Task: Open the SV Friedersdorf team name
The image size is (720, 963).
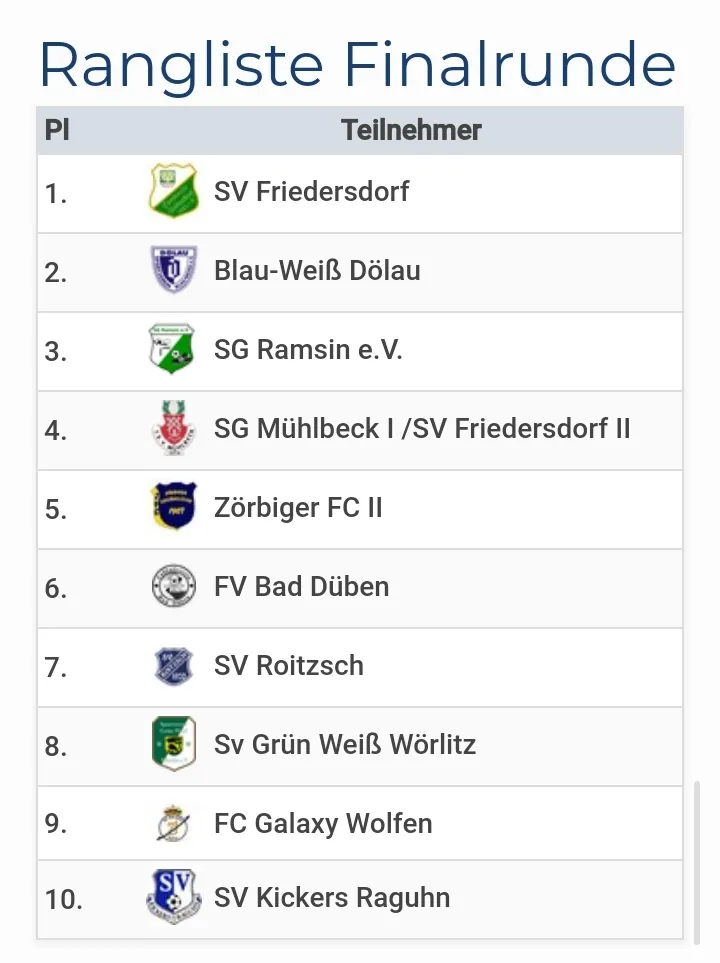Action: [311, 191]
